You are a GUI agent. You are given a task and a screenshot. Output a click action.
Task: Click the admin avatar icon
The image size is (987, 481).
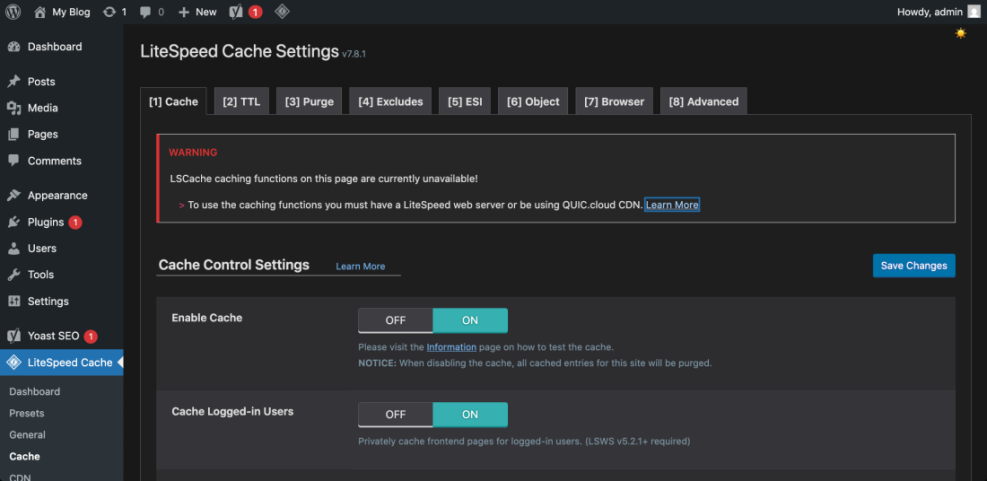(x=974, y=12)
